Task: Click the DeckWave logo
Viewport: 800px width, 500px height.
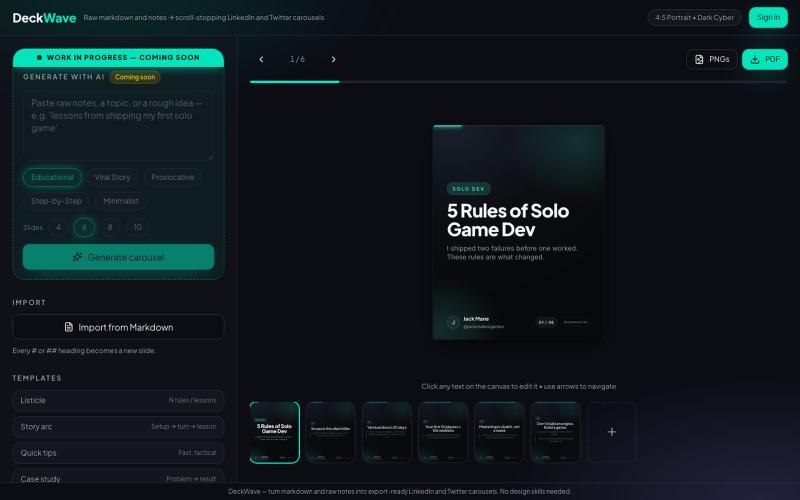Action: pyautogui.click(x=44, y=18)
